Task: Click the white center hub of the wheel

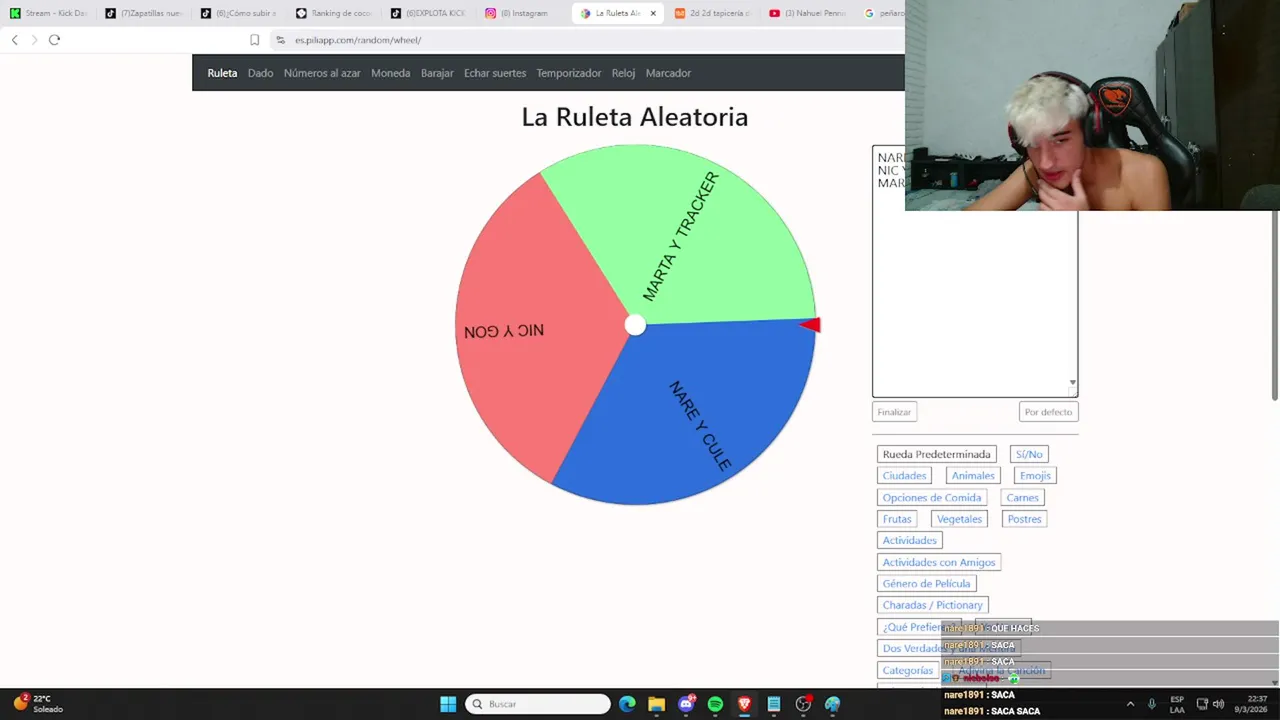Action: click(635, 325)
